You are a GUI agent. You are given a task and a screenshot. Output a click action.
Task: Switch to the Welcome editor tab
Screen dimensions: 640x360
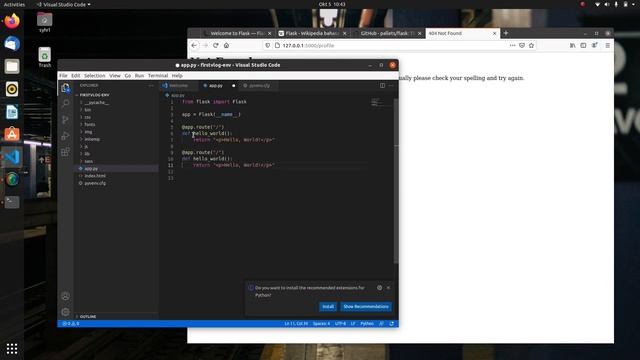point(178,86)
